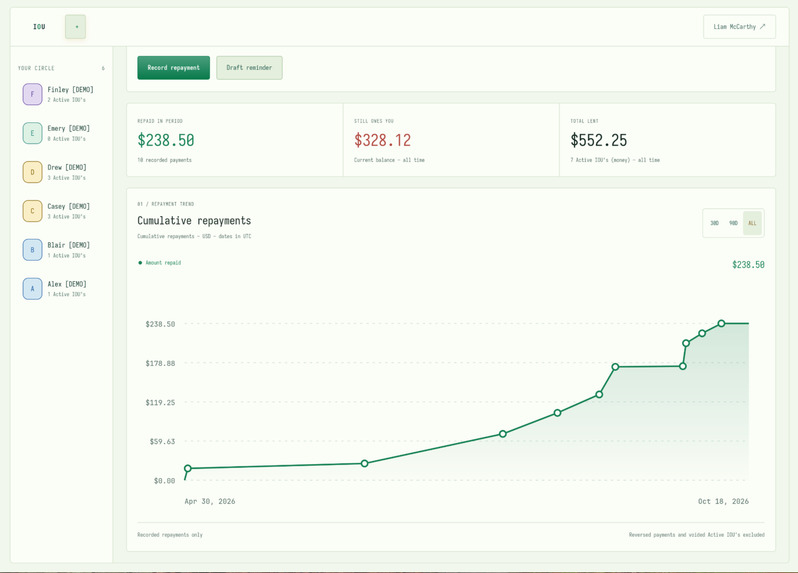Click the 'TOTAL LENT' card label
This screenshot has width=798, height=573.
(584, 121)
